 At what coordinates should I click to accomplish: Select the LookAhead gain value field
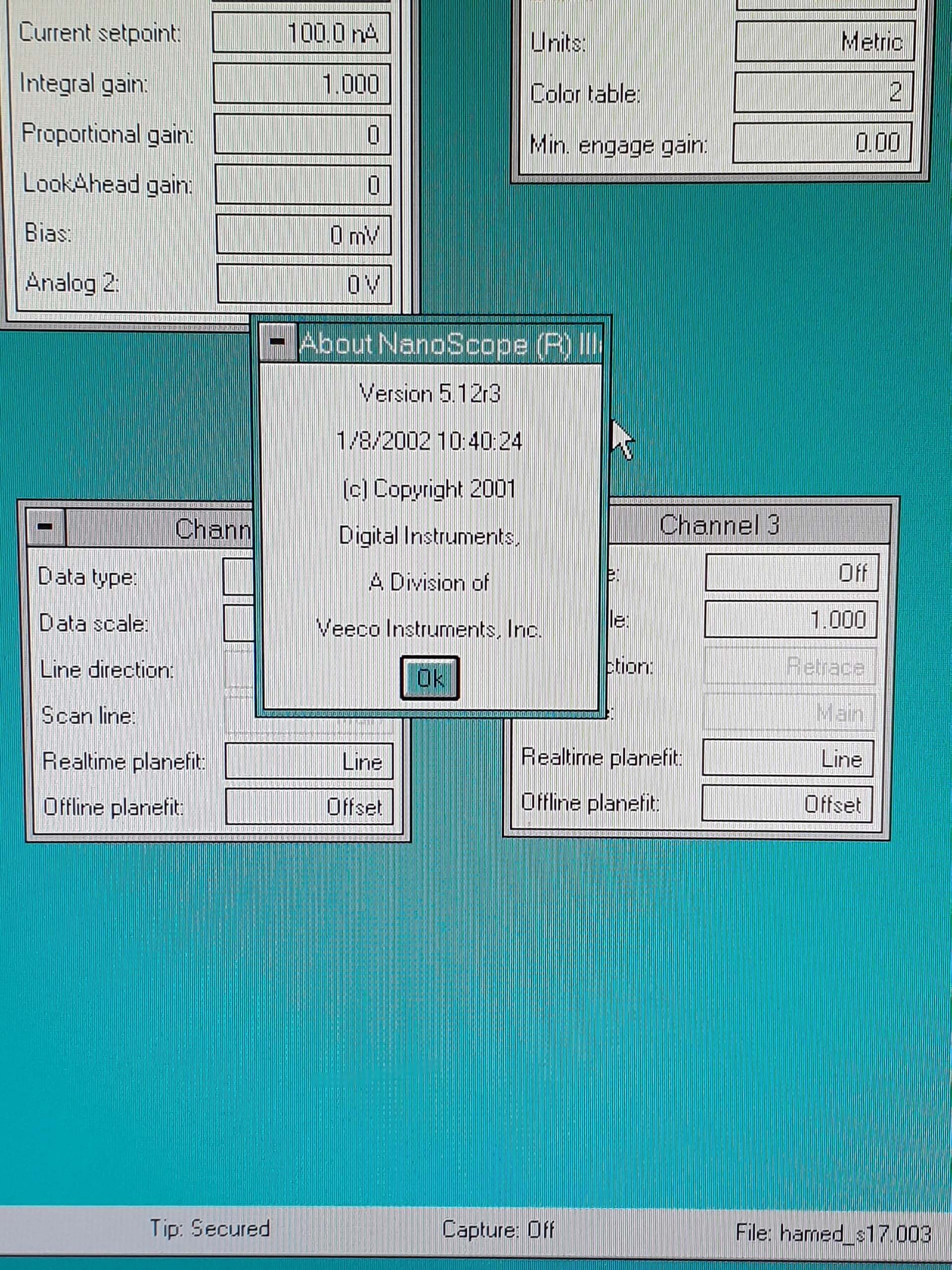tap(303, 185)
